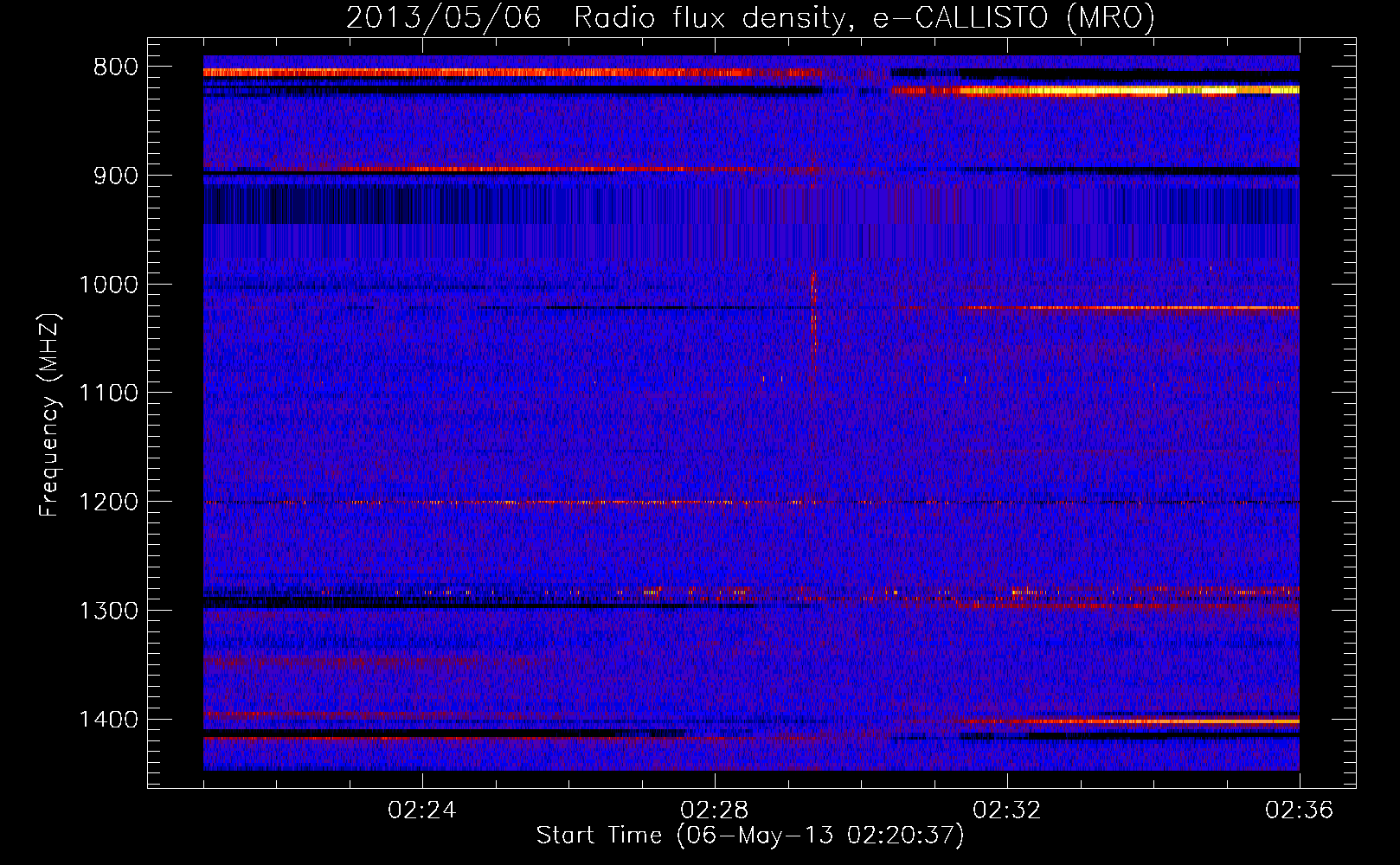Click the 'Start Time (06-May-13 02:20:37)' label
The image size is (1400, 865).
point(749,836)
